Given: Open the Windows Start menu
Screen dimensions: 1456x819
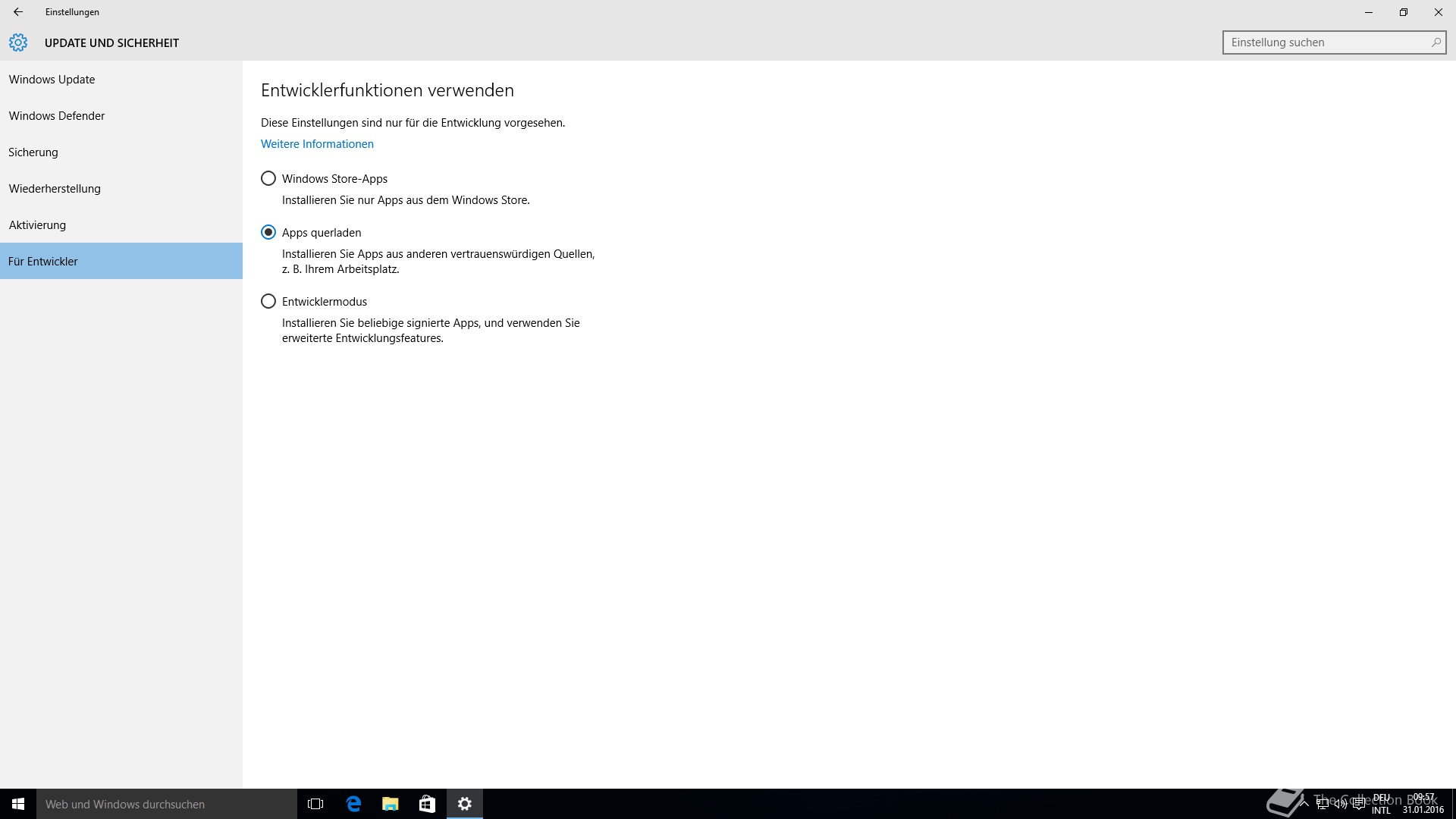Looking at the screenshot, I should tap(18, 804).
